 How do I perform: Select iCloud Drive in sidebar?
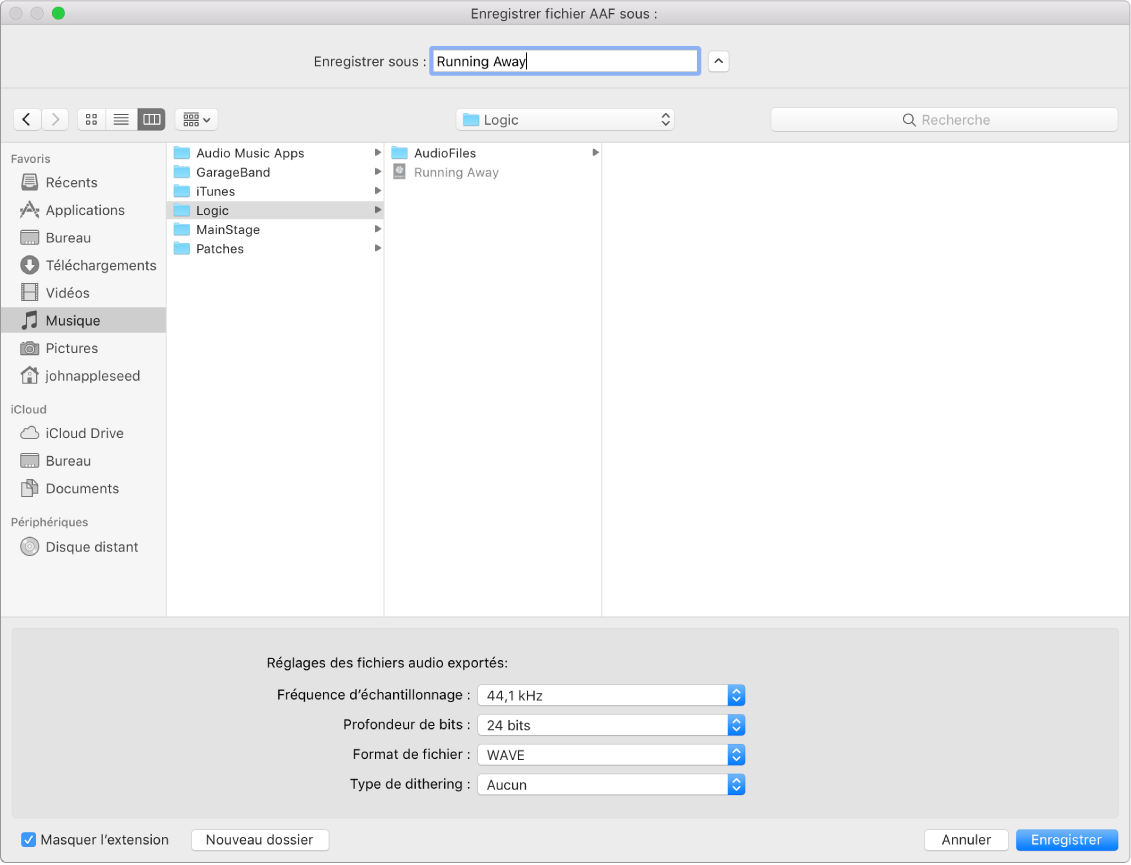(84, 433)
